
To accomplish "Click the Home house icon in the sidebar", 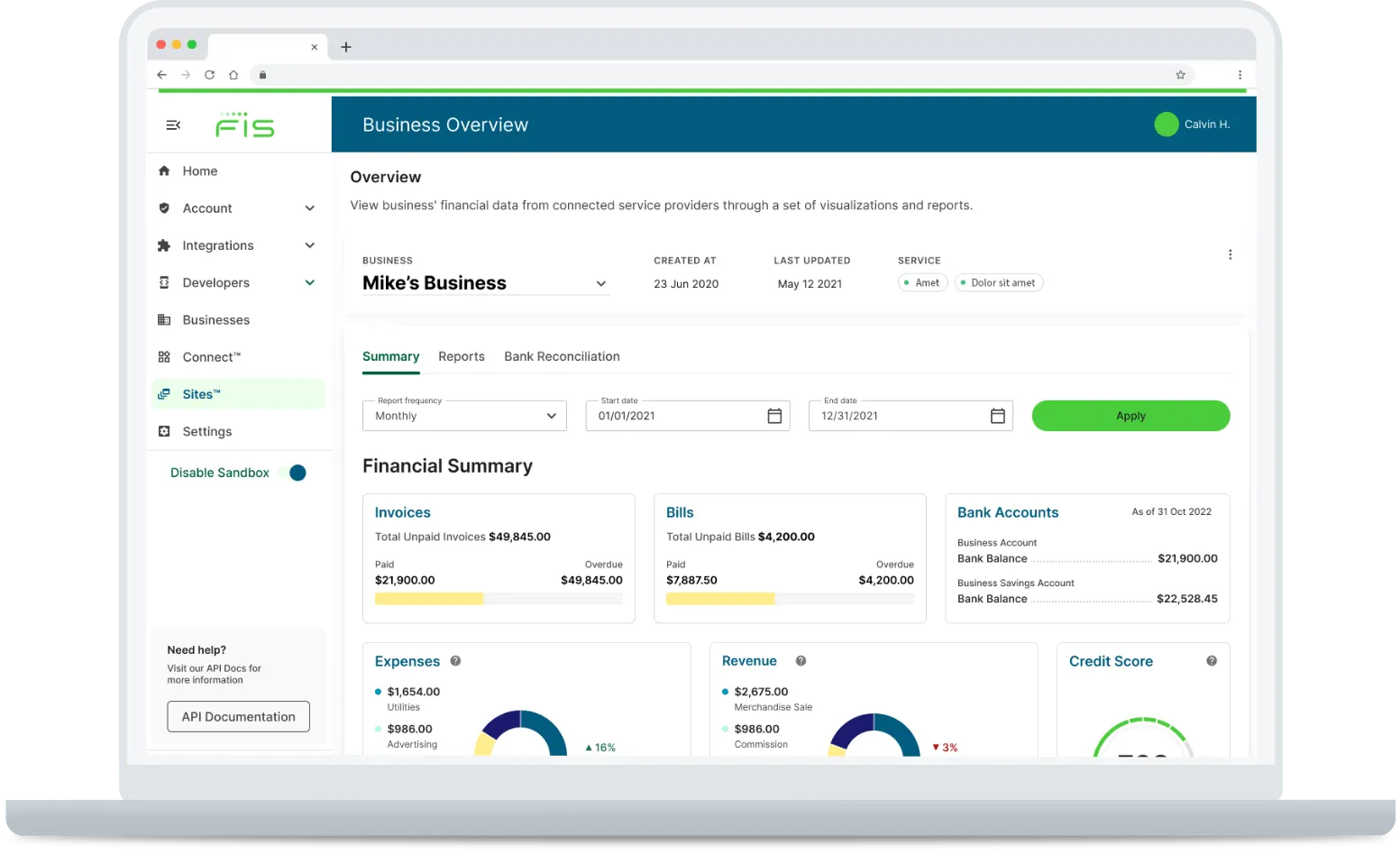I will [164, 170].
